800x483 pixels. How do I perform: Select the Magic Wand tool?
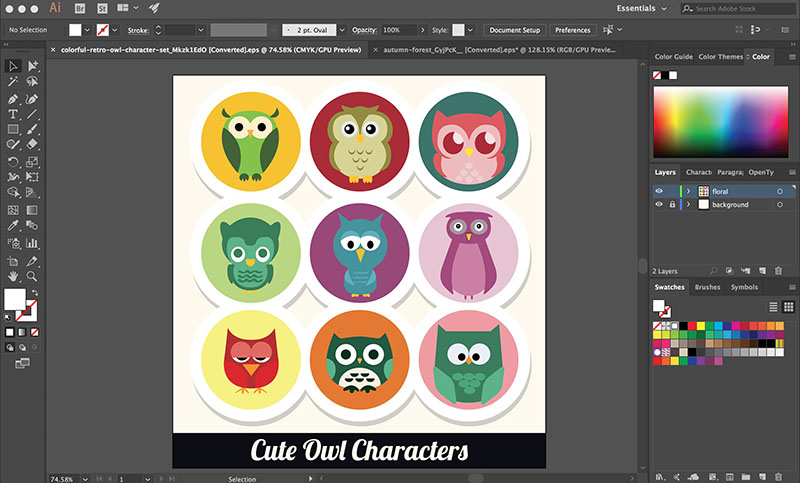[x=13, y=82]
